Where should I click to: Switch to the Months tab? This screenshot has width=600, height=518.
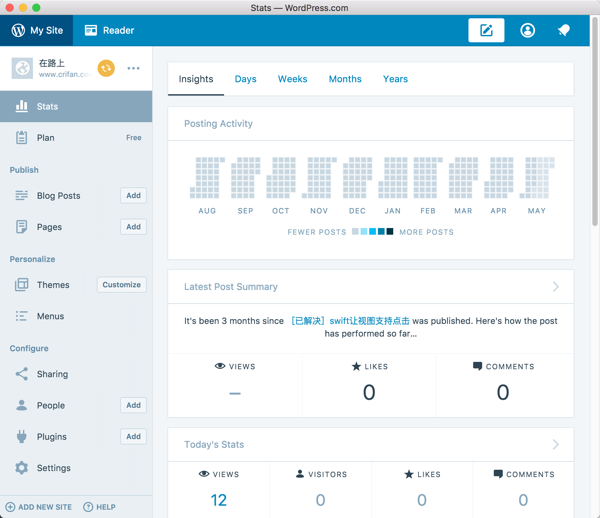pyautogui.click(x=345, y=79)
